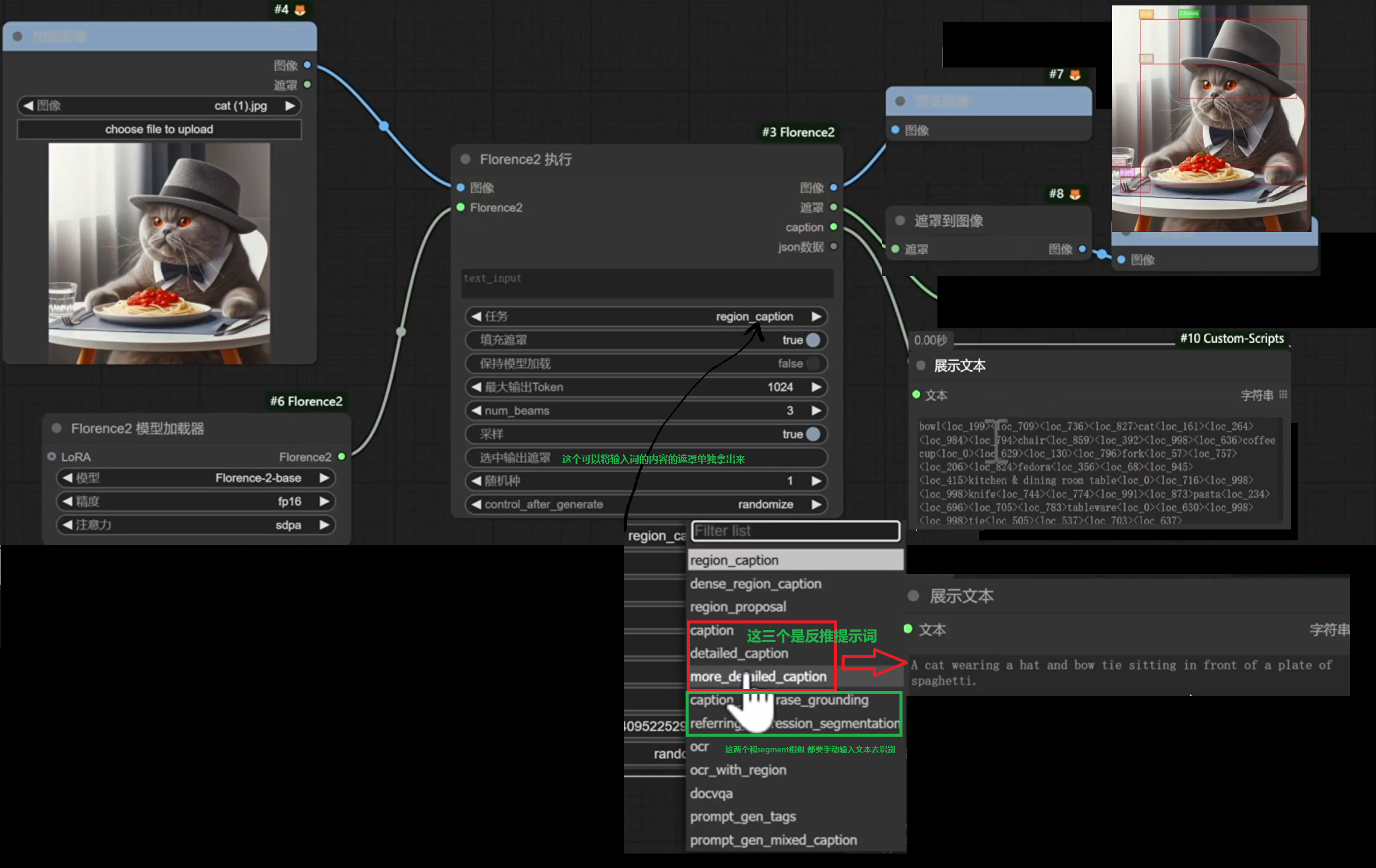This screenshot has height=868, width=1376.
Task: Select prompt_gen_tags in the list
Action: click(x=743, y=816)
